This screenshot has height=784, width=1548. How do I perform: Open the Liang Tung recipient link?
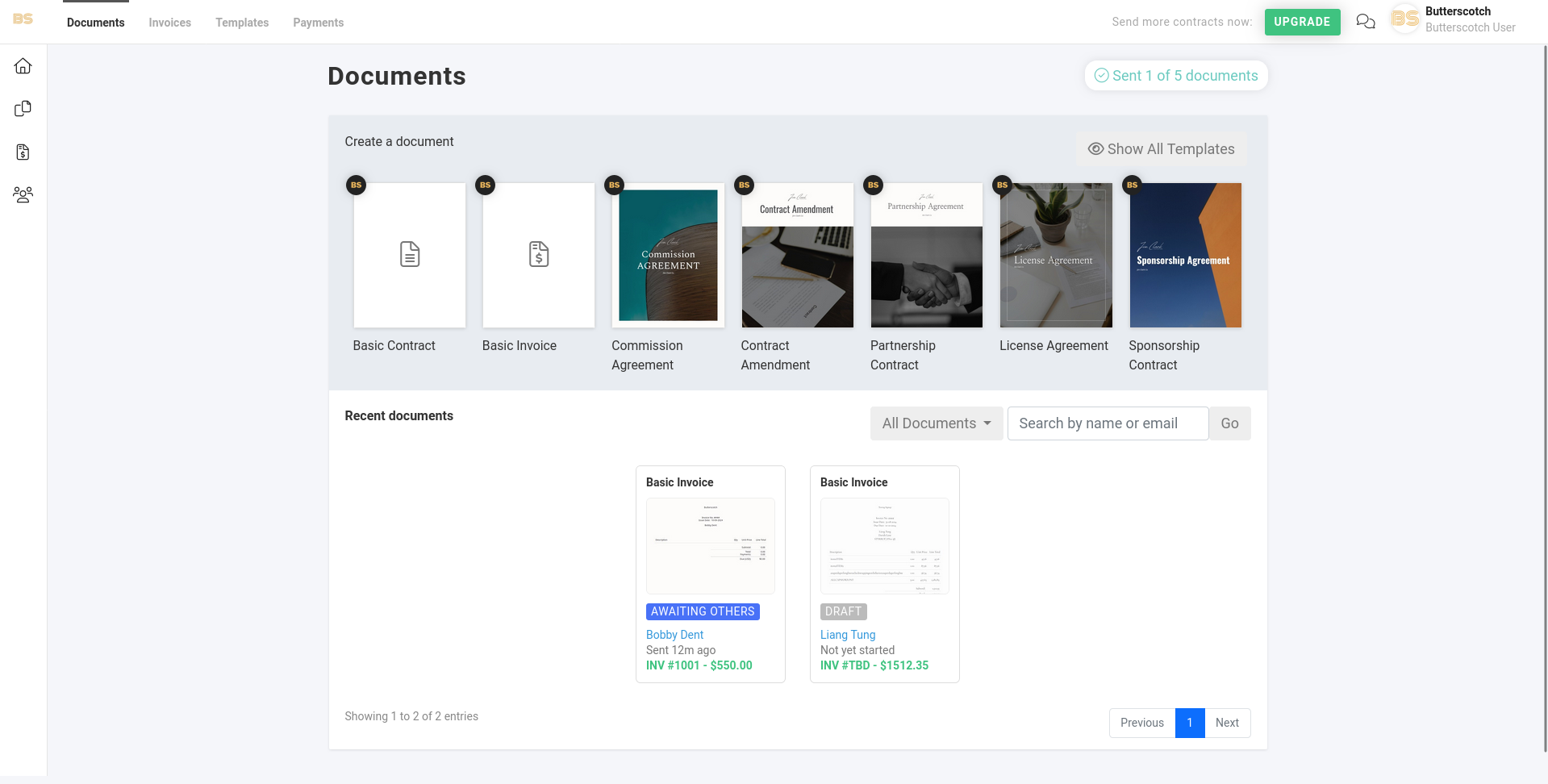[848, 635]
